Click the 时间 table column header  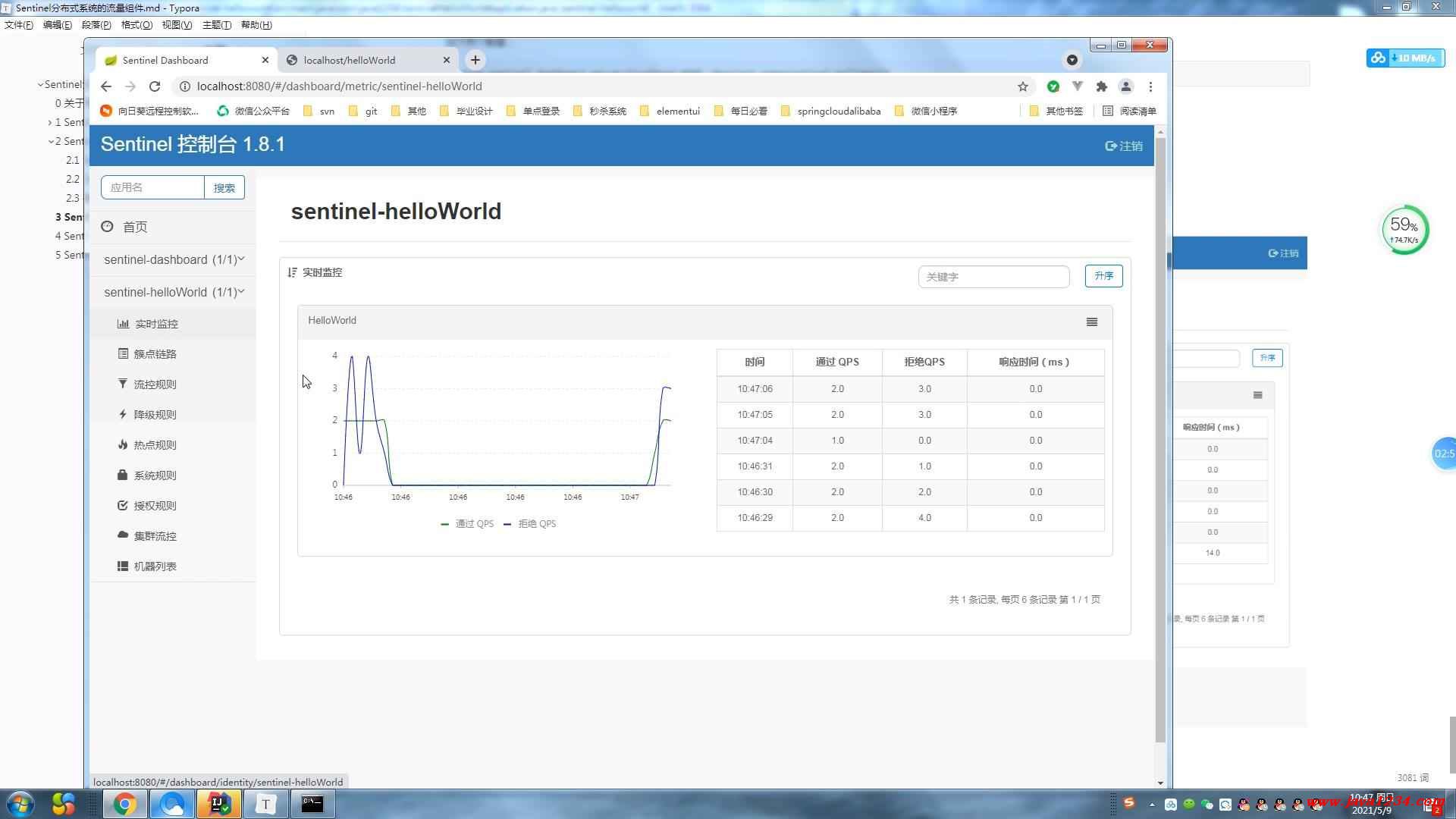(x=755, y=362)
